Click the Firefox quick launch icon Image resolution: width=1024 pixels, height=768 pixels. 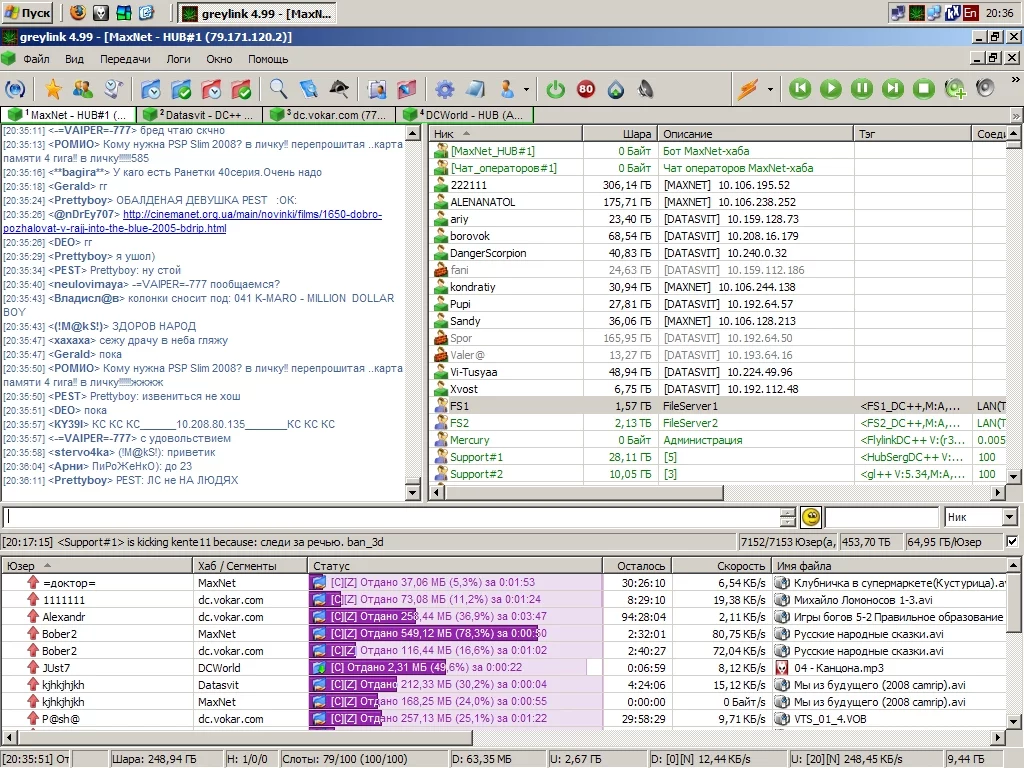[x=78, y=12]
